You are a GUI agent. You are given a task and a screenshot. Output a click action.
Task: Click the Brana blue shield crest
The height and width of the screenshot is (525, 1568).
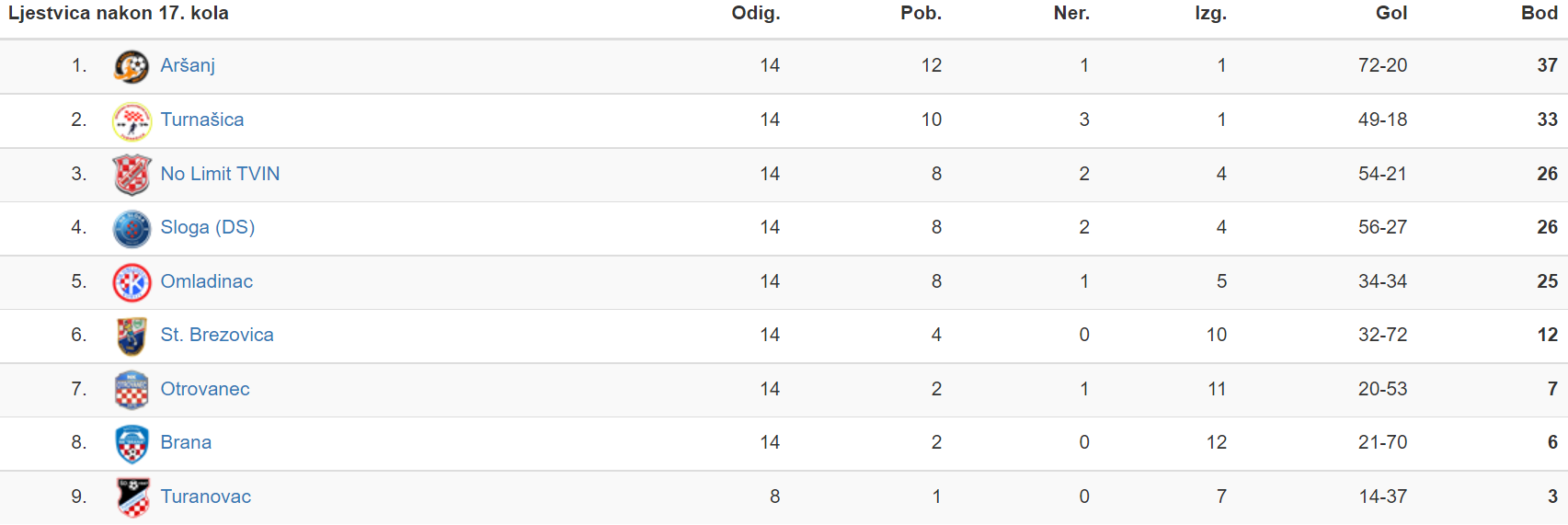tap(132, 443)
